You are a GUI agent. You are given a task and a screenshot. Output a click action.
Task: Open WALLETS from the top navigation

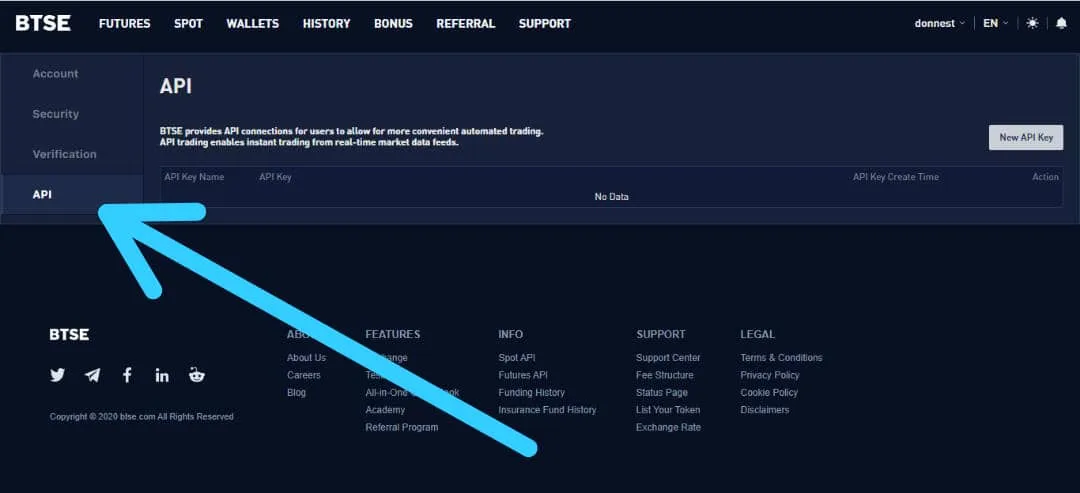tap(253, 23)
